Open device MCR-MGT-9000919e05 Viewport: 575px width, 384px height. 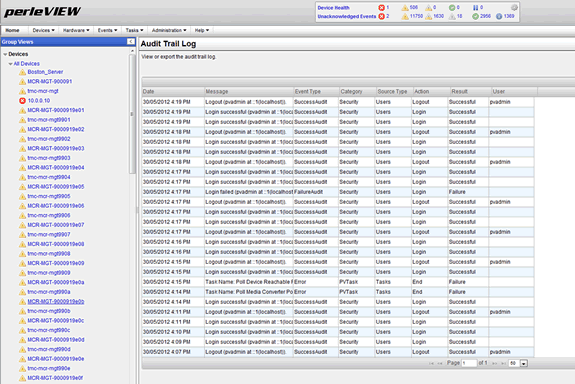[x=56, y=187]
